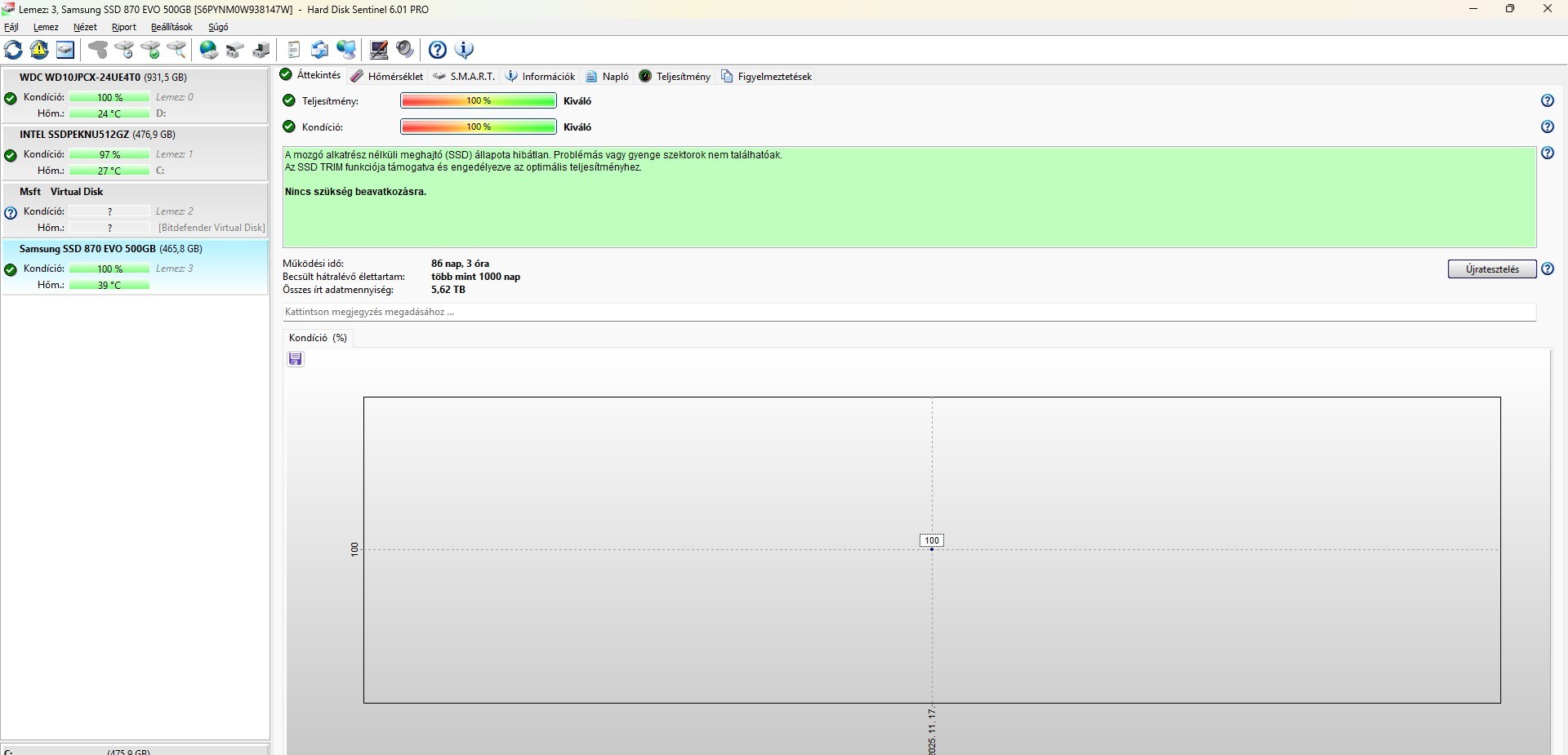Click the speaker sound toolbar icon

pyautogui.click(x=405, y=50)
